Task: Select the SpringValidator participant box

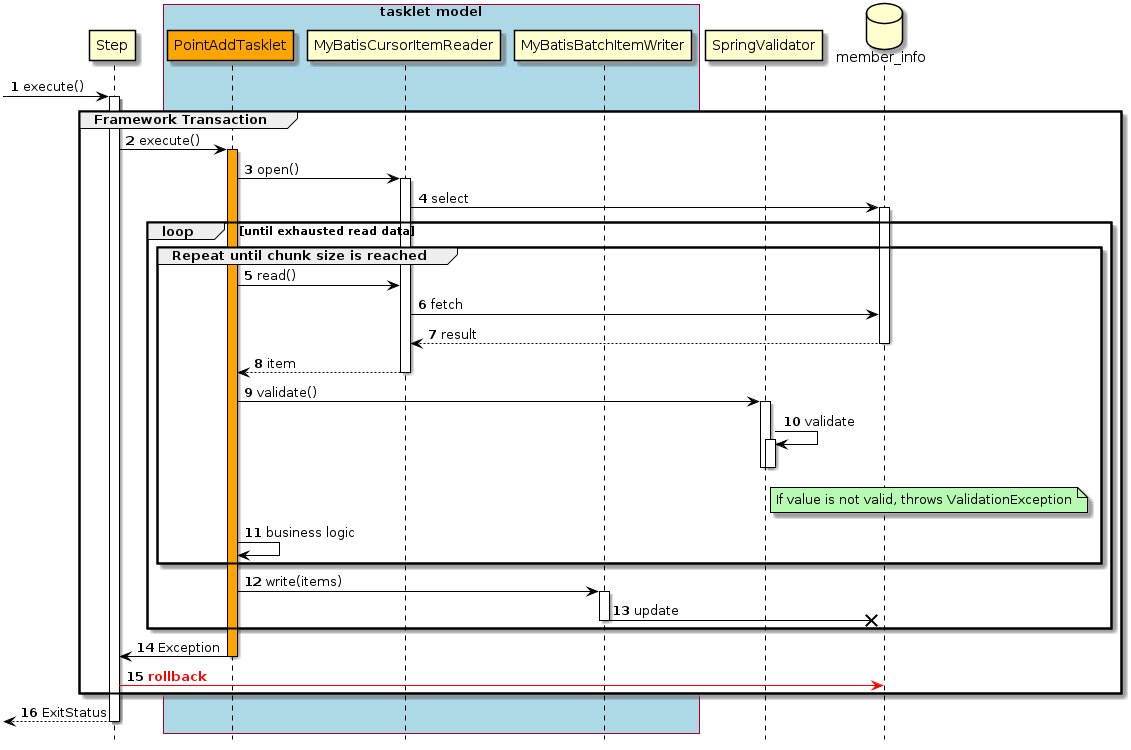Action: click(763, 45)
